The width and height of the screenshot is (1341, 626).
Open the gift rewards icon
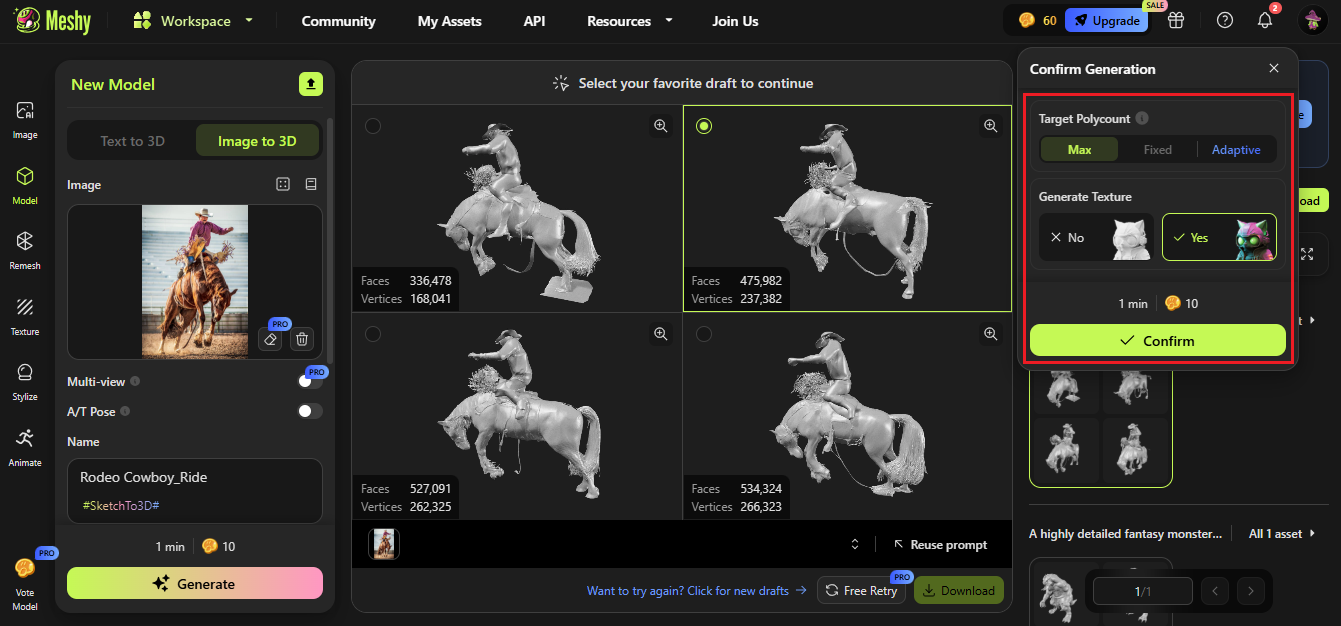tap(1176, 20)
